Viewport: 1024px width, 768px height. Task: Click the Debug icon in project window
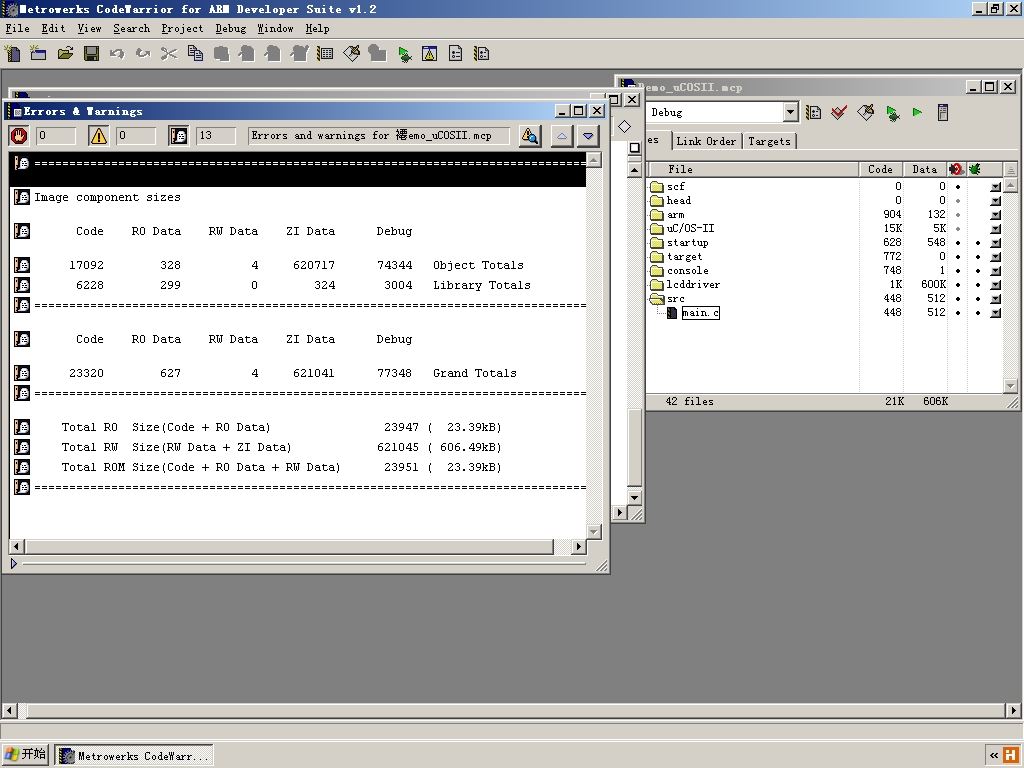pos(892,113)
